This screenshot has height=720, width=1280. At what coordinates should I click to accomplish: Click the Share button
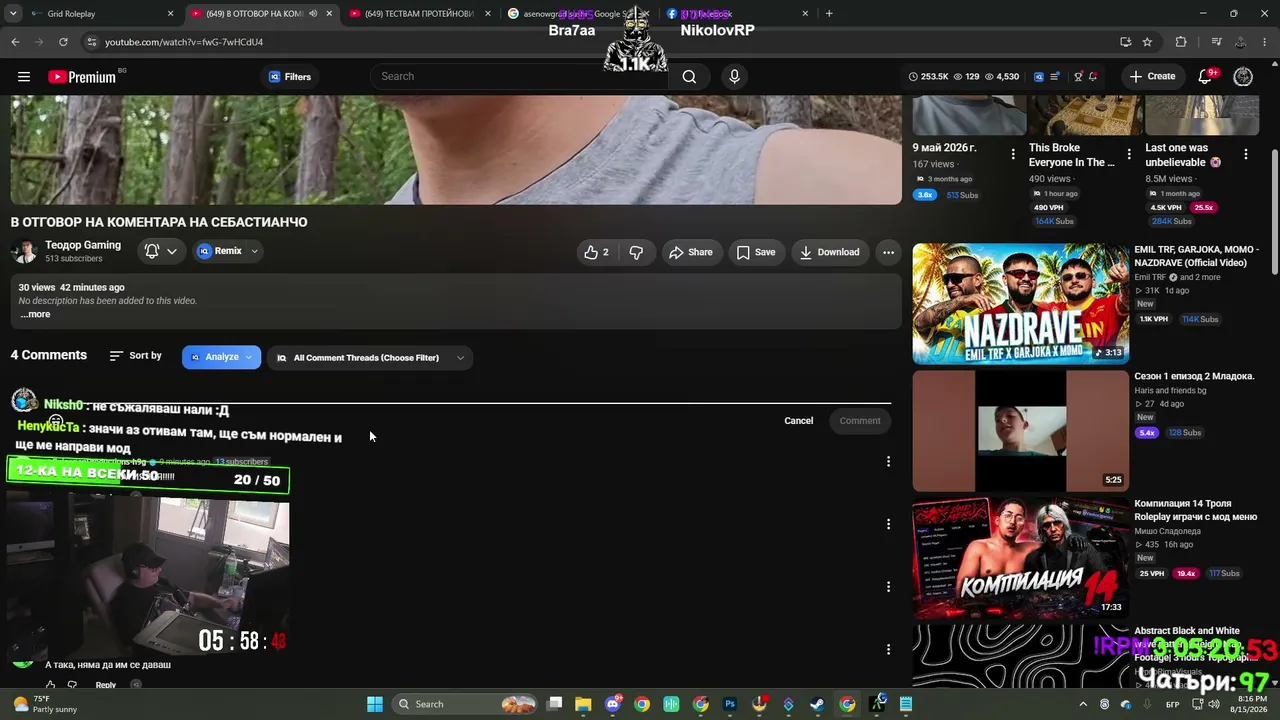[691, 252]
